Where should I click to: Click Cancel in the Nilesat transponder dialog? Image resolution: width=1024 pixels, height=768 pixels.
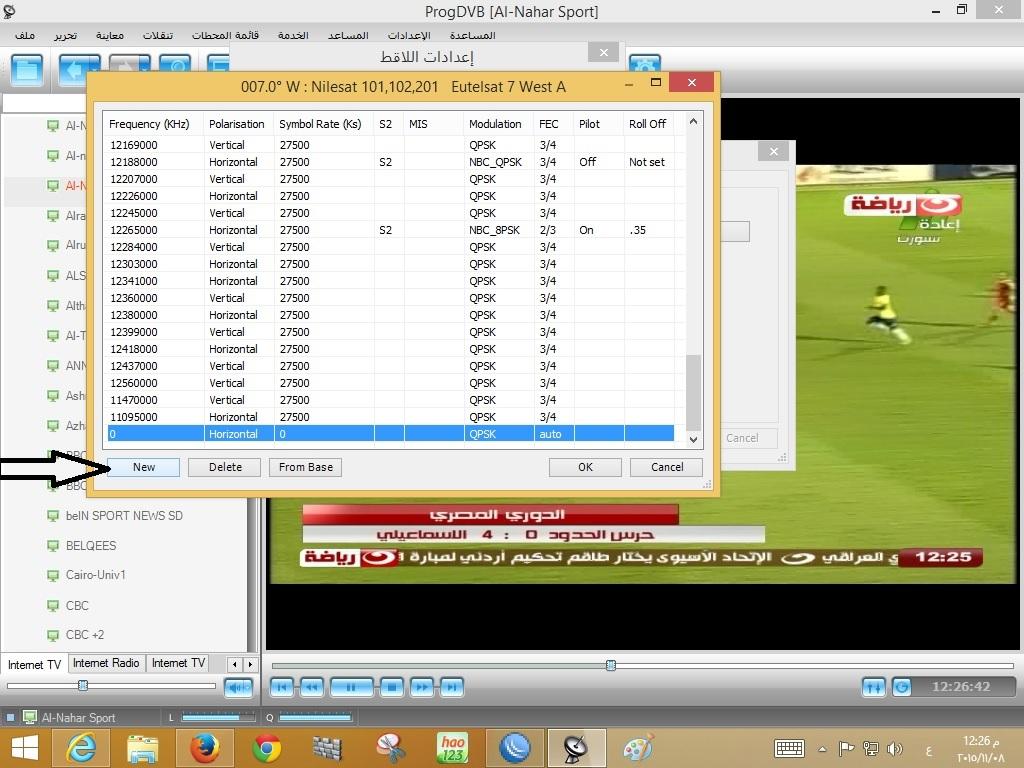667,467
